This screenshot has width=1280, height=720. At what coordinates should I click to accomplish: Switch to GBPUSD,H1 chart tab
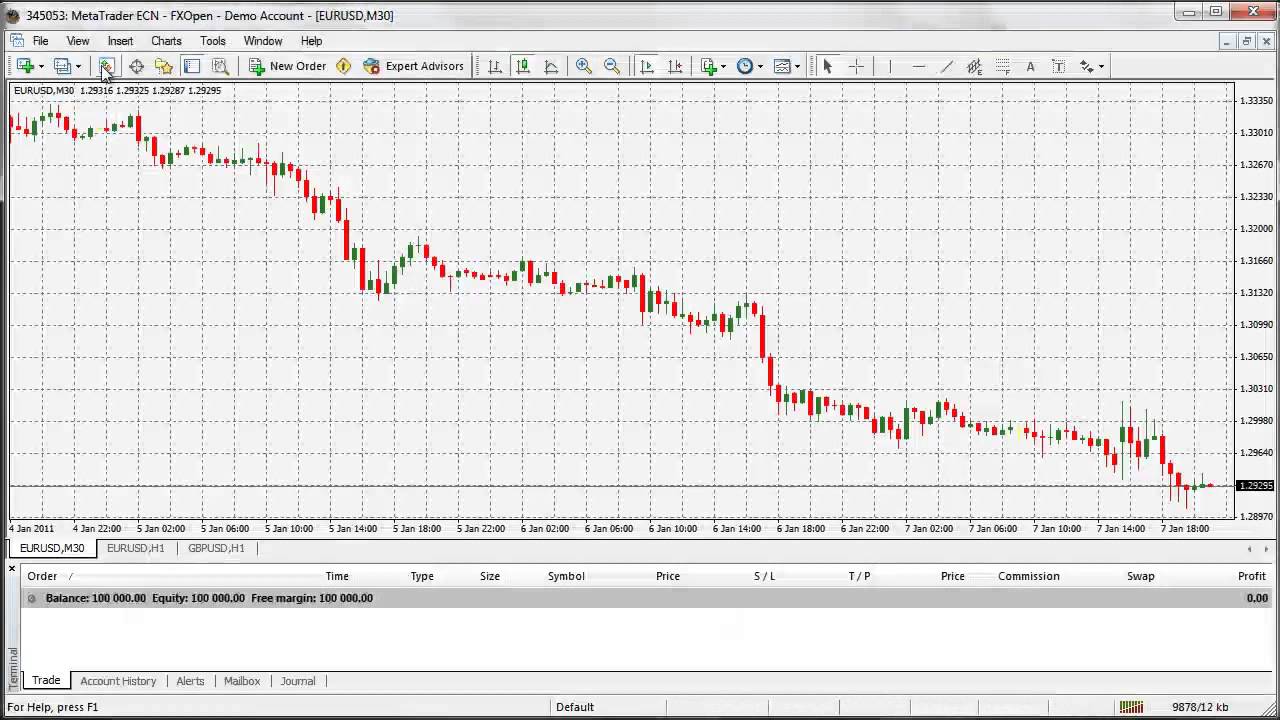(216, 548)
